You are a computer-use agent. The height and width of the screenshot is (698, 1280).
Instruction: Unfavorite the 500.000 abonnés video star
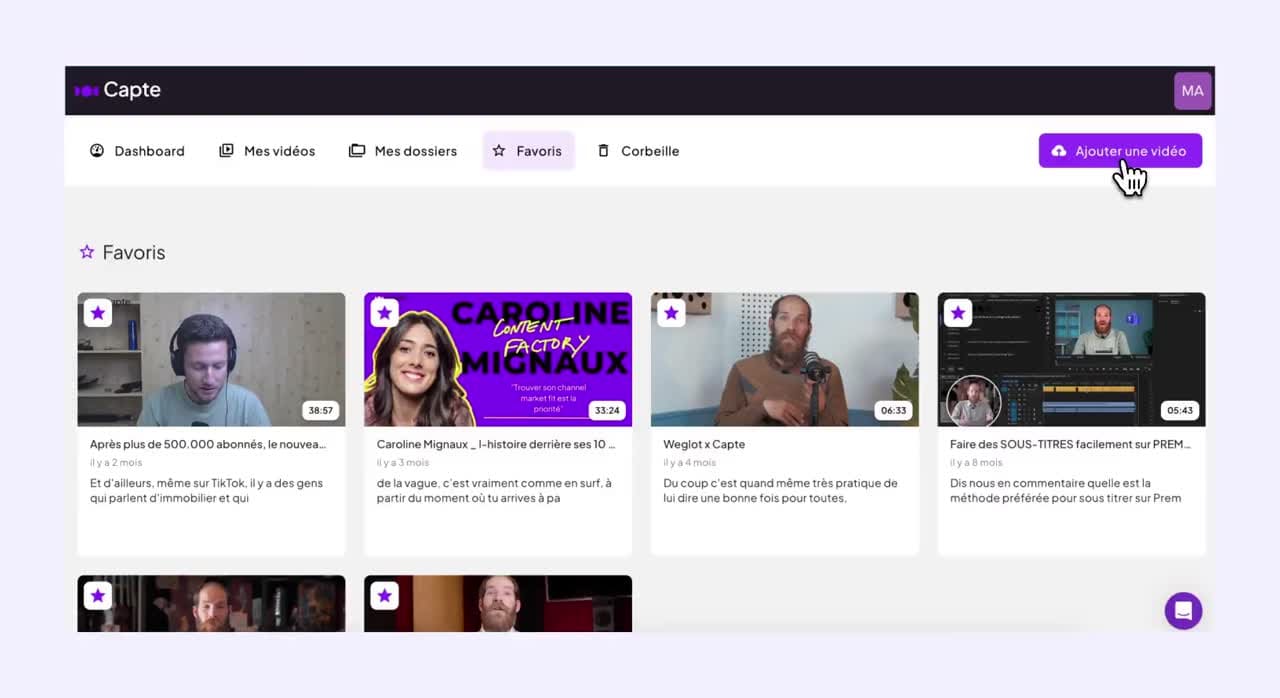(x=97, y=313)
